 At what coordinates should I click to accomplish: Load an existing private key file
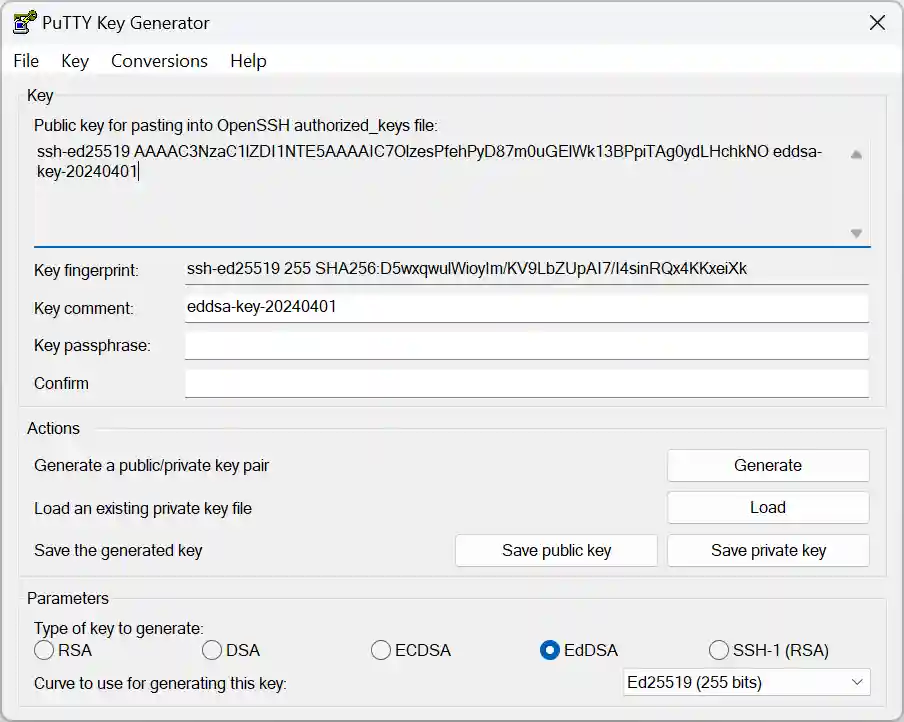click(767, 507)
